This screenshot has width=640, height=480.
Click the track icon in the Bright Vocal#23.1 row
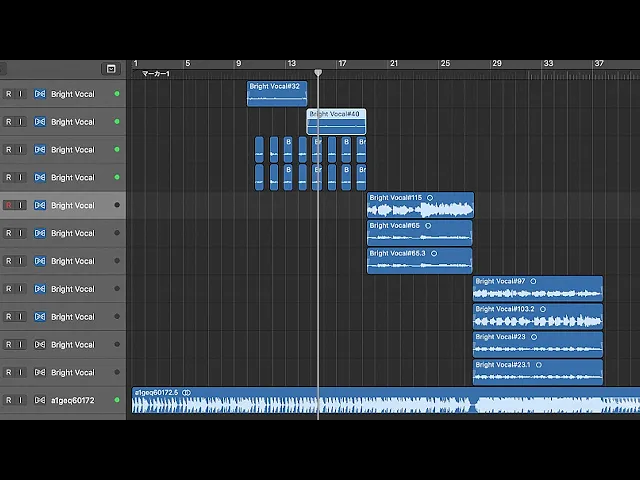pos(40,372)
